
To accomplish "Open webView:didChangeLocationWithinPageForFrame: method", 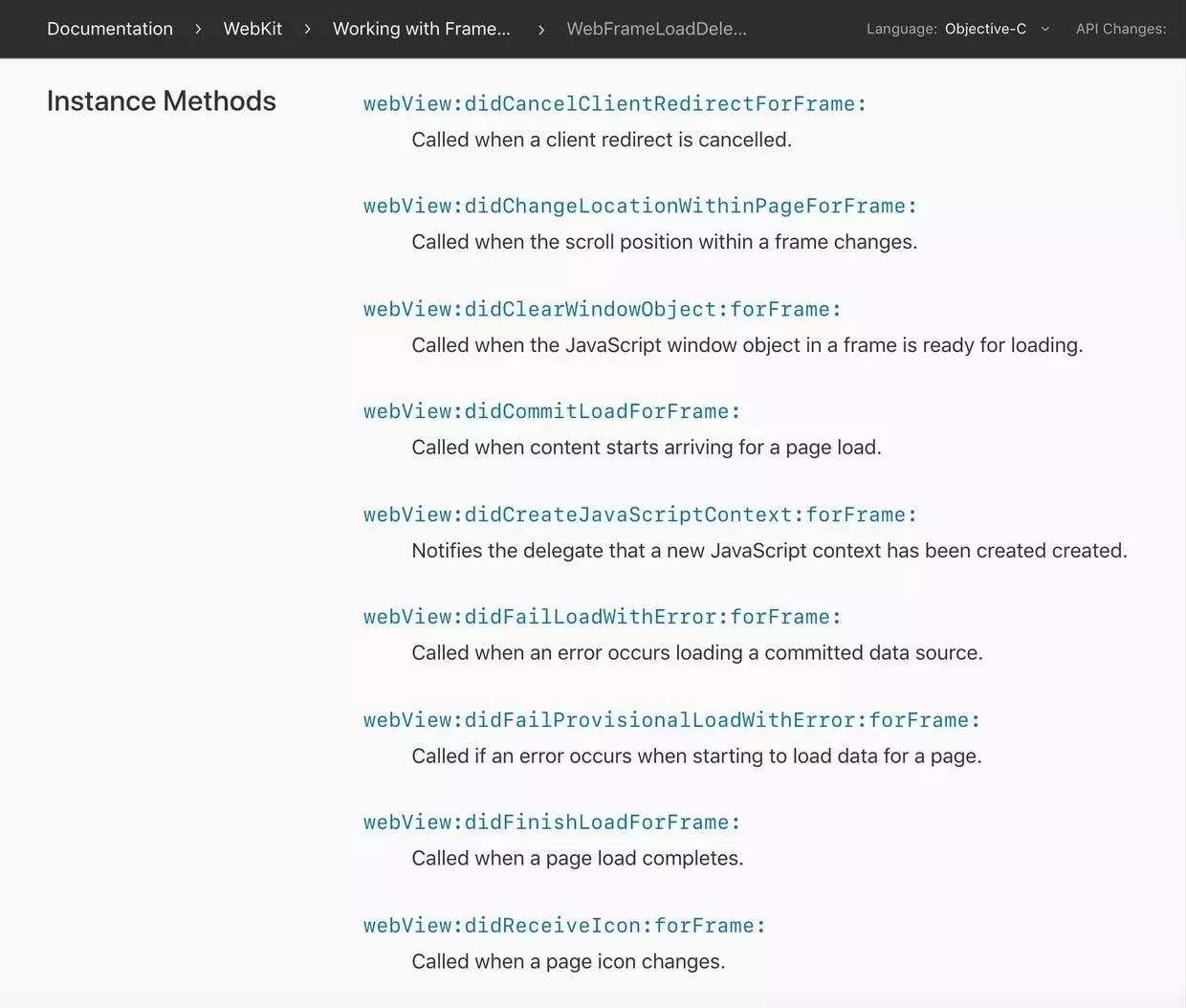I will [x=640, y=206].
